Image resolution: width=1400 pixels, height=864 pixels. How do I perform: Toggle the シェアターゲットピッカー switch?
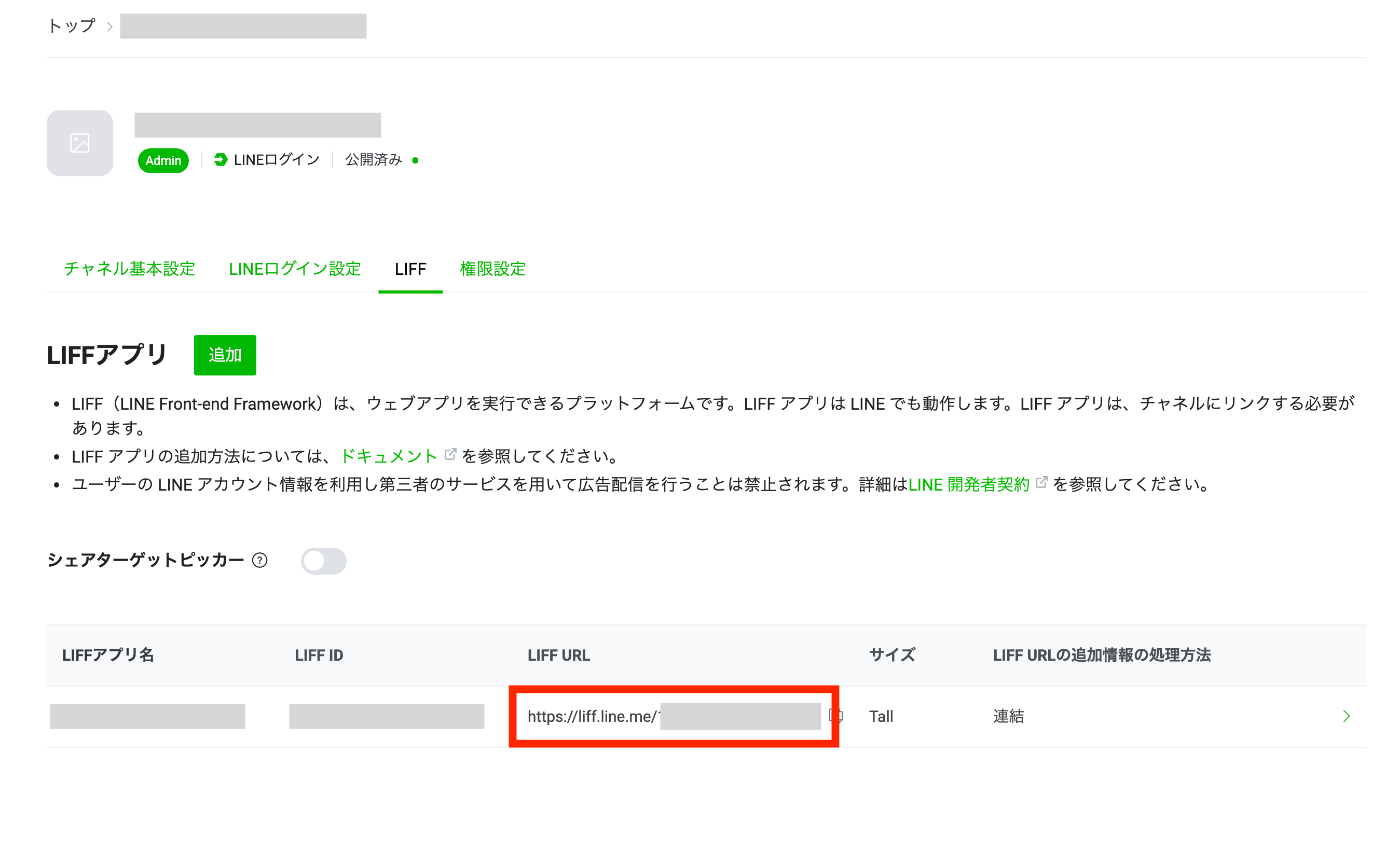pyautogui.click(x=324, y=561)
